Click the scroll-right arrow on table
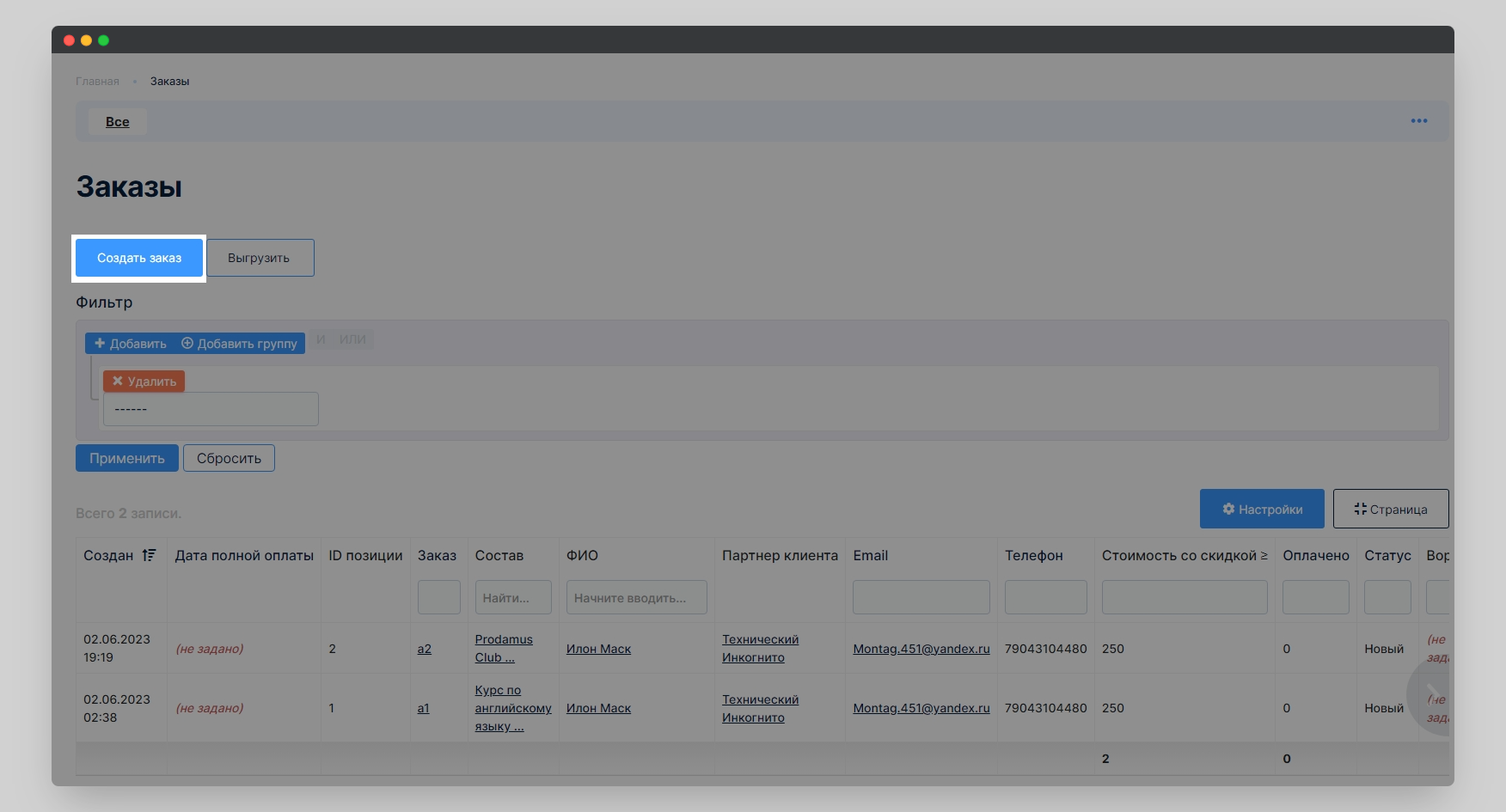Viewport: 1506px width, 812px height. [1431, 694]
